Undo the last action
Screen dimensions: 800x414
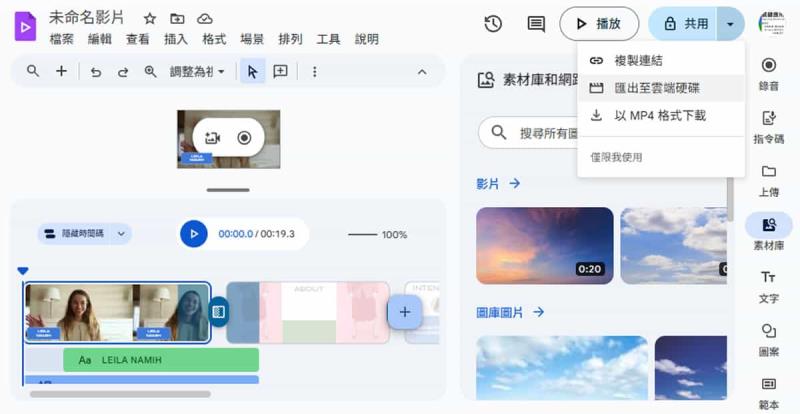coord(95,72)
